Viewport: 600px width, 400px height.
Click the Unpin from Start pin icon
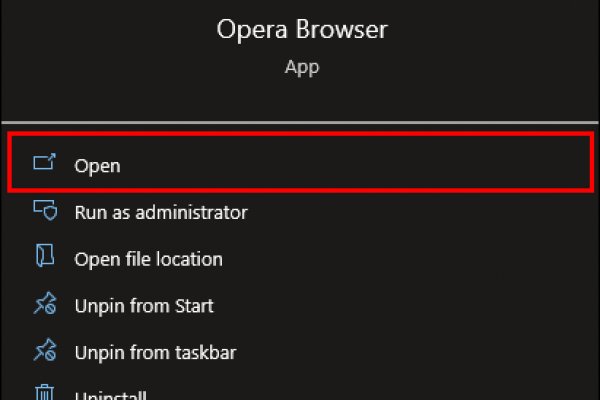pos(45,305)
